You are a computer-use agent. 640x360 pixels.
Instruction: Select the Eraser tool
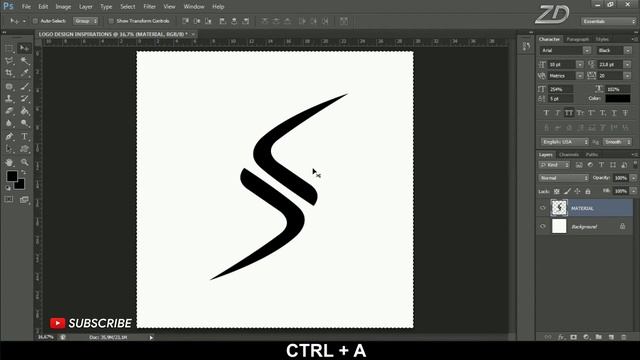(x=9, y=111)
